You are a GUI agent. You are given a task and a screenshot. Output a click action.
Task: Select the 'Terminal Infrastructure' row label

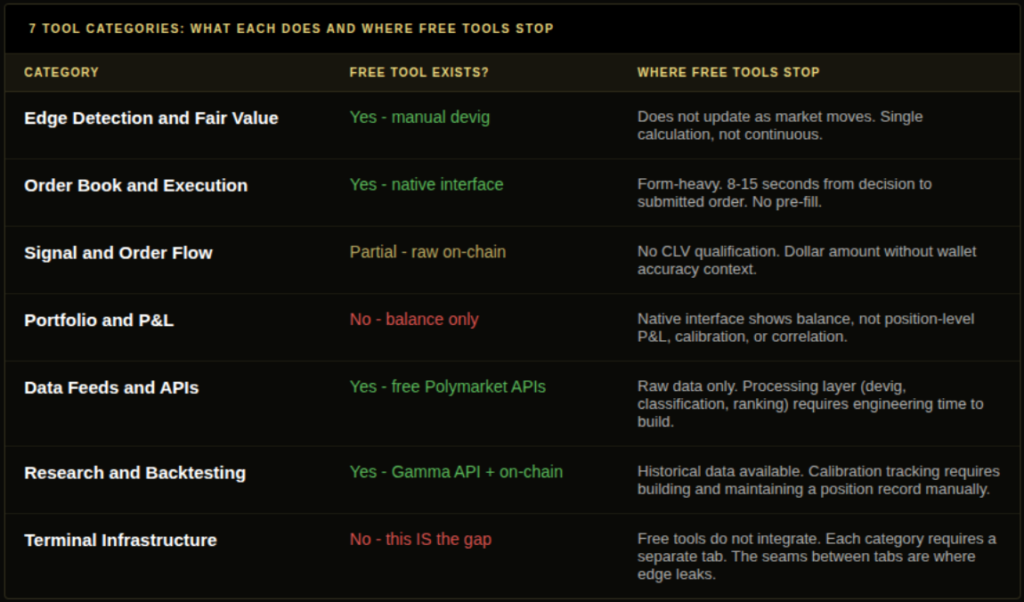click(x=120, y=540)
